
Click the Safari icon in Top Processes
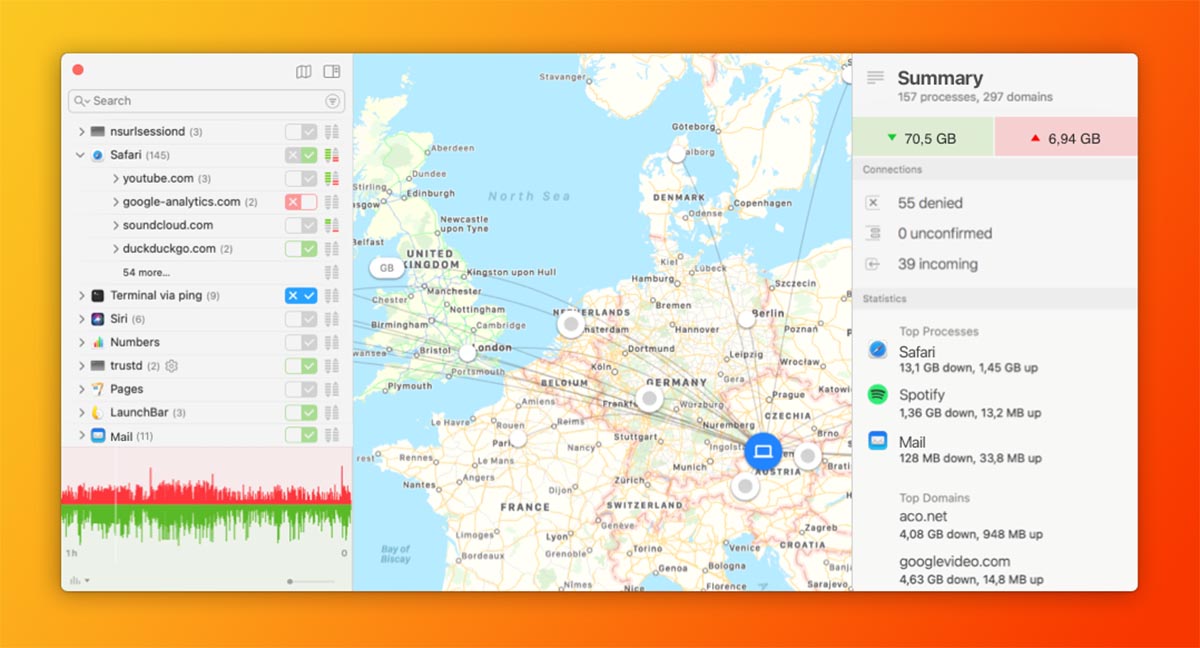(878, 350)
